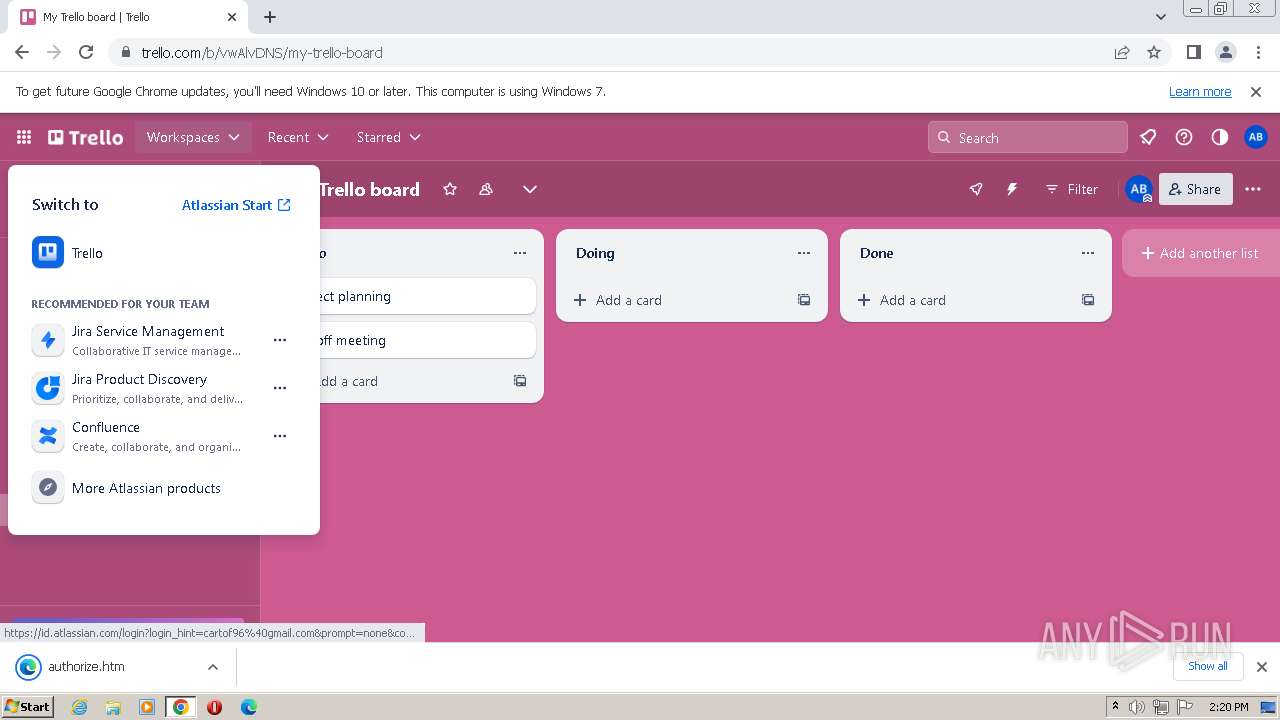Viewport: 1280px width, 720px height.
Task: Click the AB board member avatar
Action: 1138,189
